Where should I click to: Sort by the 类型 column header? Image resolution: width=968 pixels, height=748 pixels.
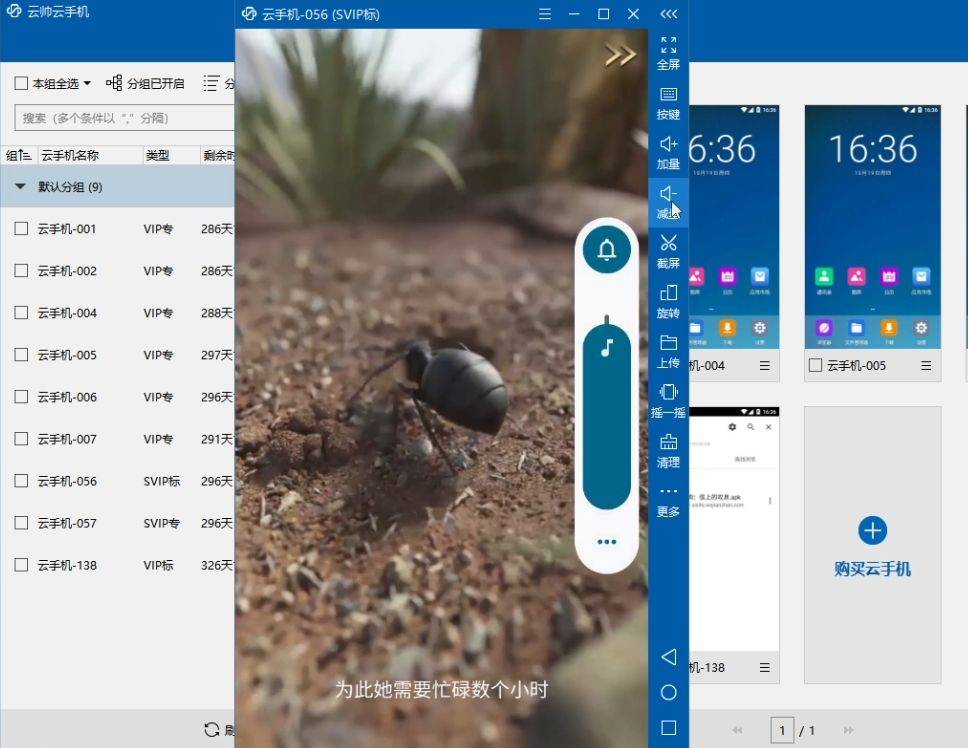[x=157, y=156]
